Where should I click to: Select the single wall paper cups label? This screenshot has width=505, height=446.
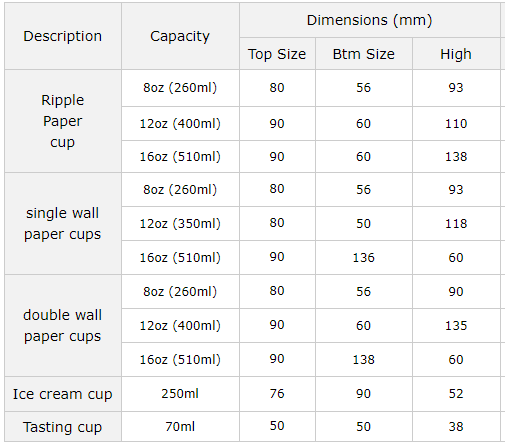[x=63, y=223]
